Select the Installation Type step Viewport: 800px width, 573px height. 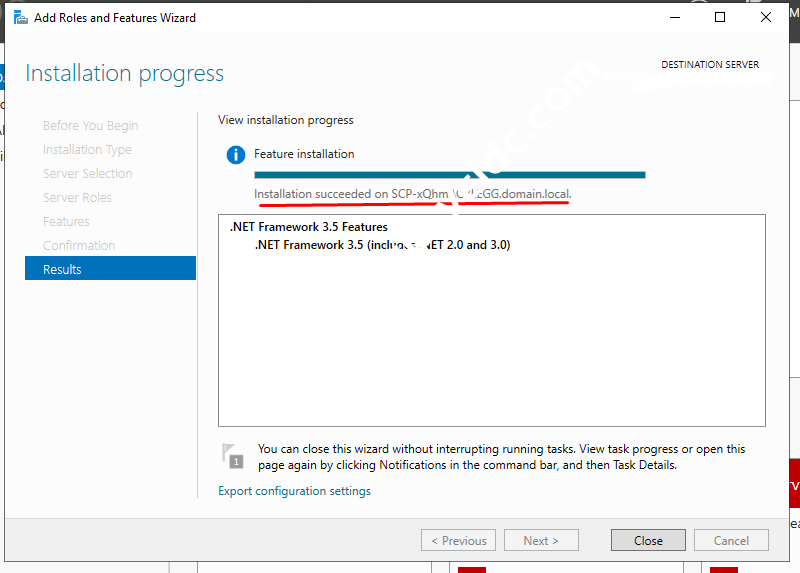click(x=87, y=150)
